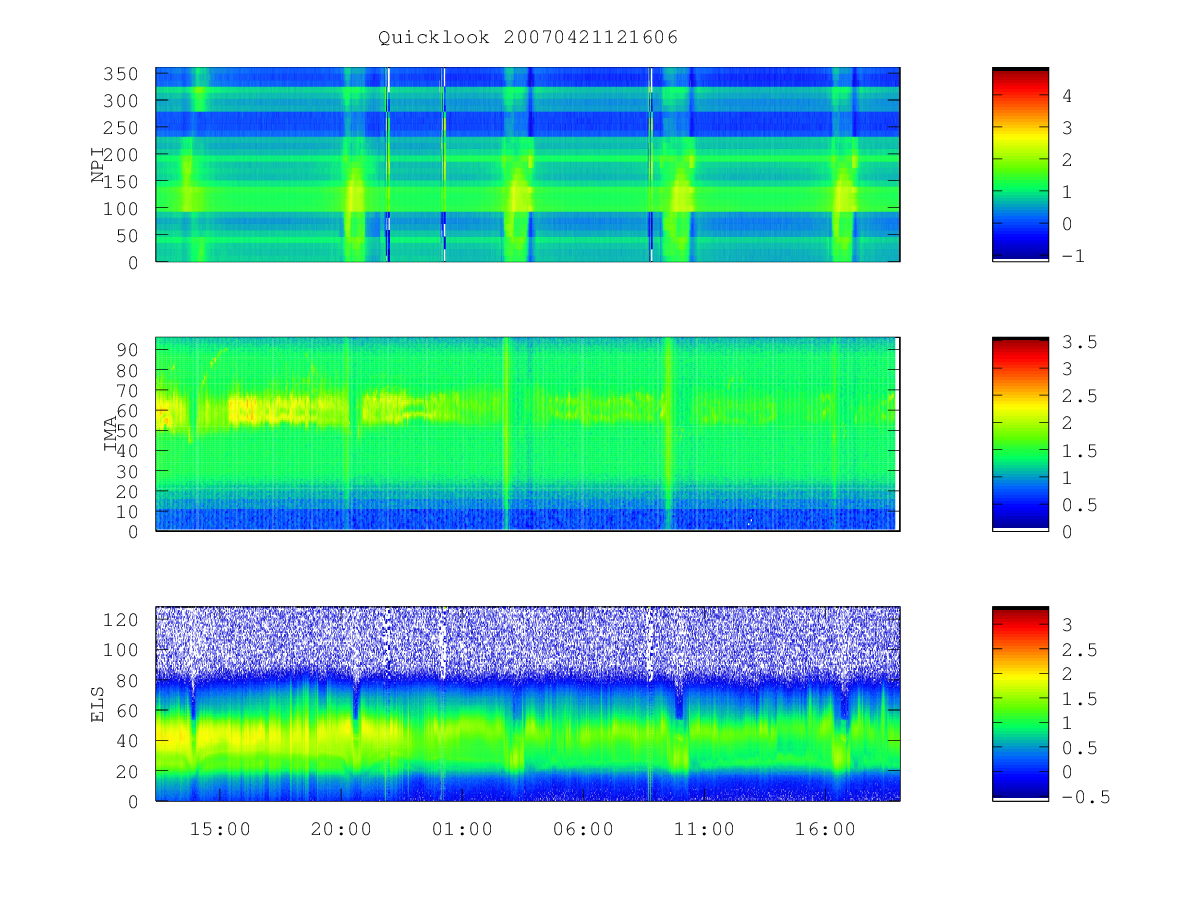
Task: Click the ELS y-axis label
Action: [x=98, y=704]
